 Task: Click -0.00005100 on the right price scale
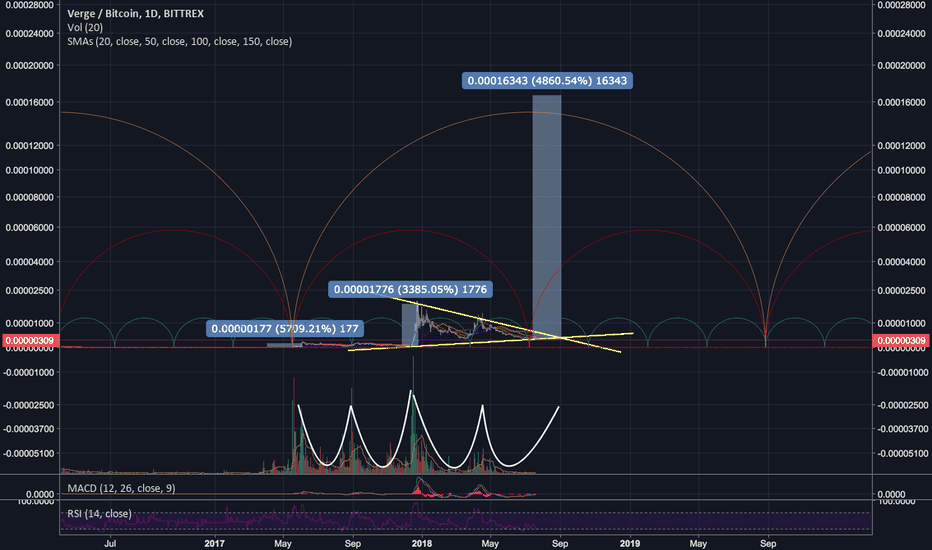tap(903, 453)
